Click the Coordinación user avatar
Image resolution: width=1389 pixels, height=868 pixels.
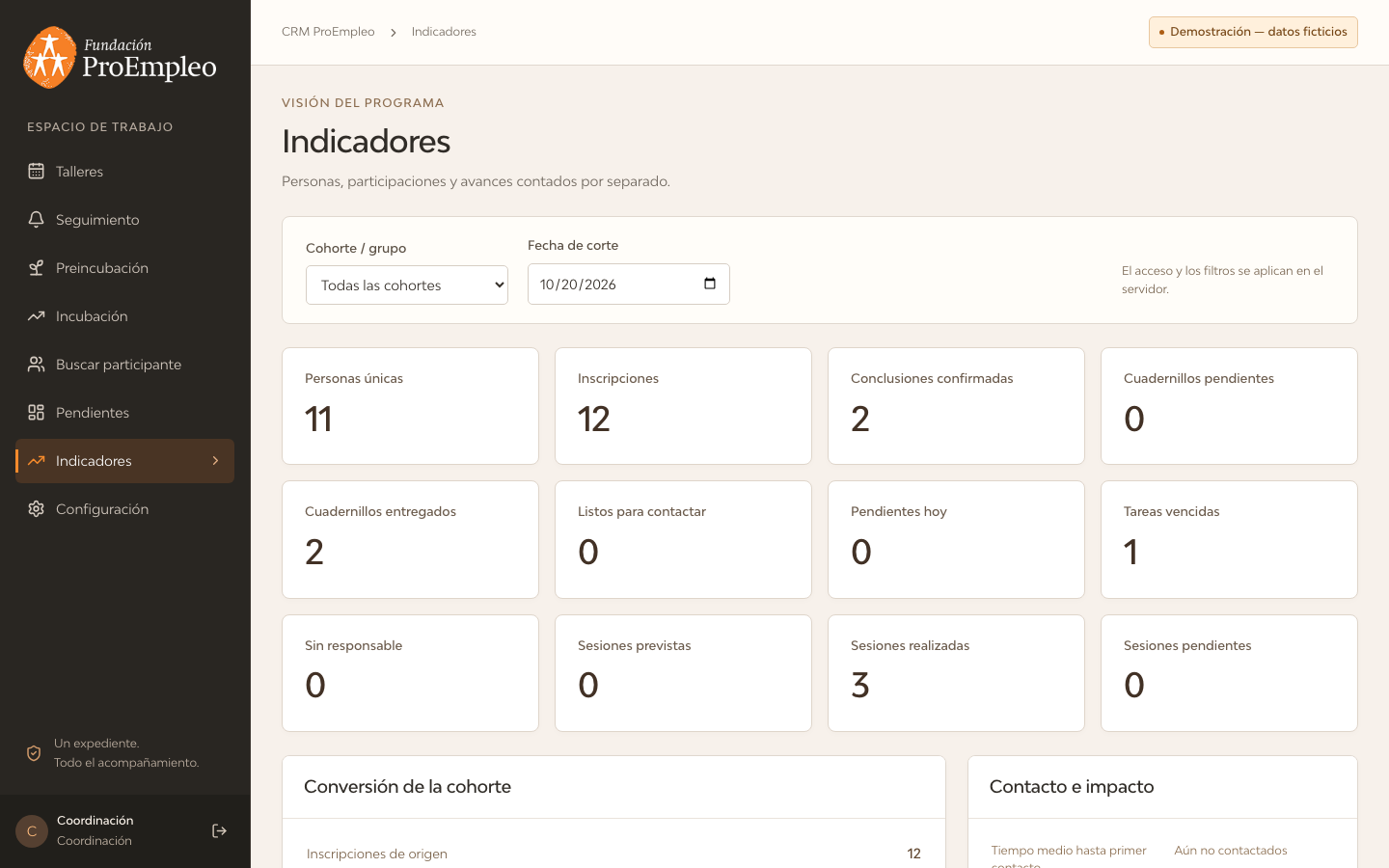[32, 831]
